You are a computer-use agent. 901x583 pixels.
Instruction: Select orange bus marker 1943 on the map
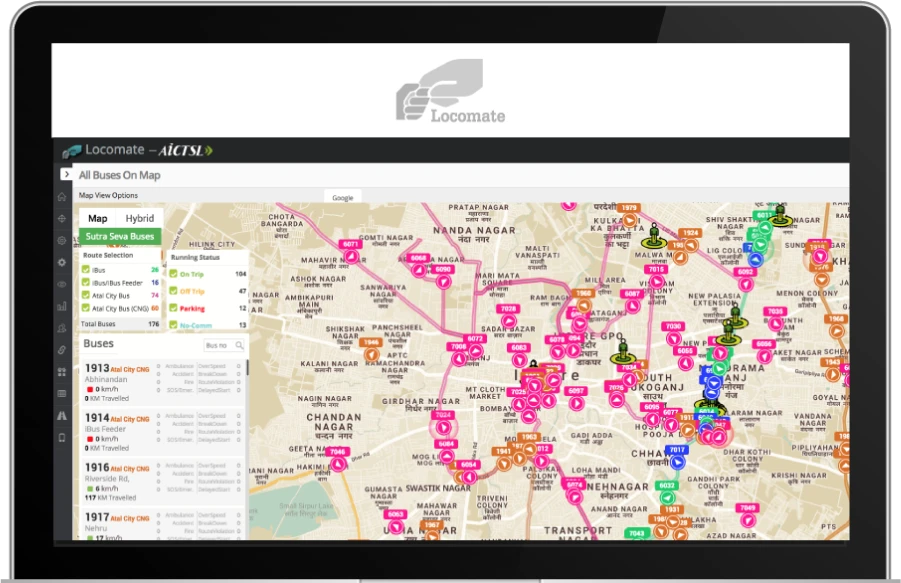point(833,369)
